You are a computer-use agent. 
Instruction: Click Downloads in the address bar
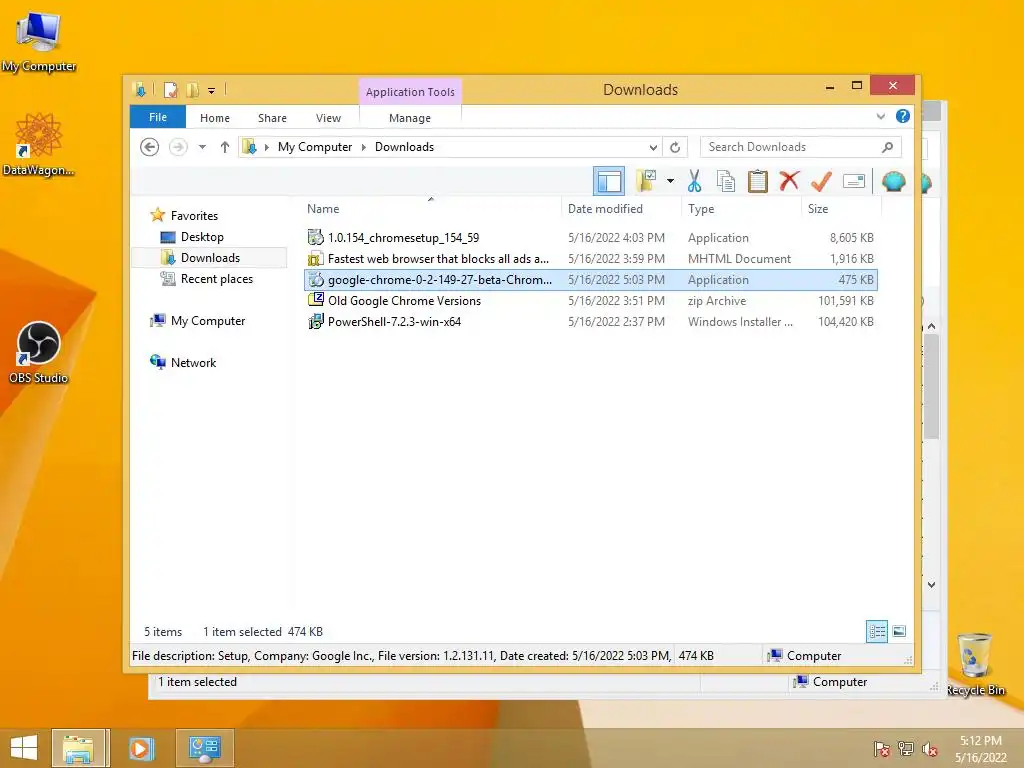[x=404, y=147]
